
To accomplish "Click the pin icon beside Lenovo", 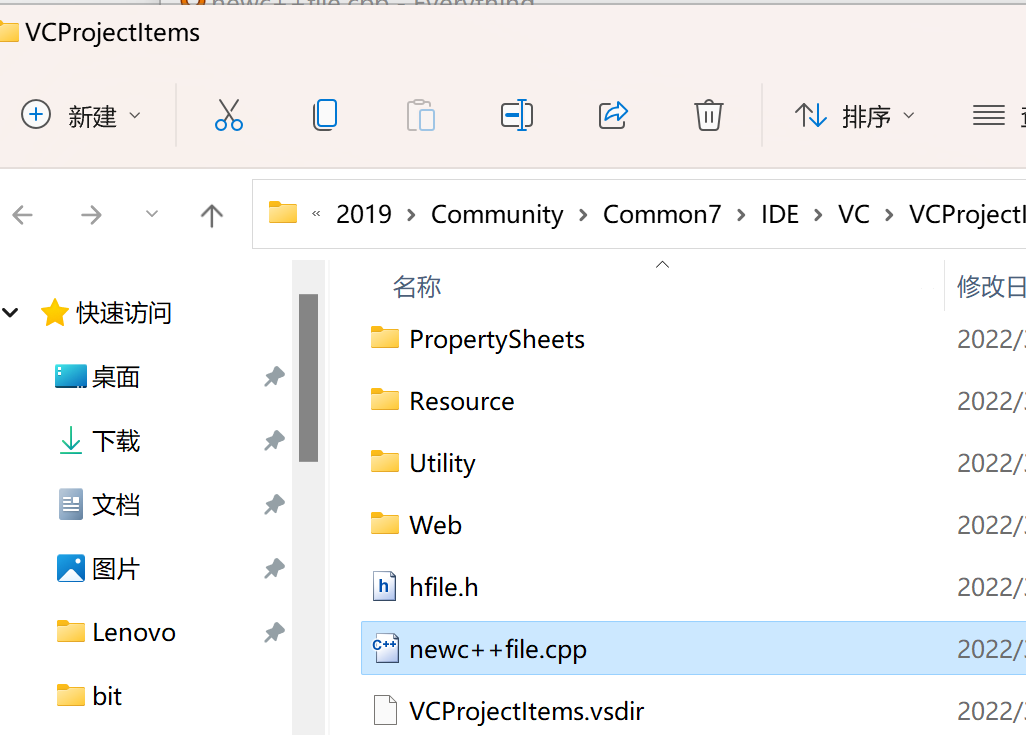I will (274, 633).
